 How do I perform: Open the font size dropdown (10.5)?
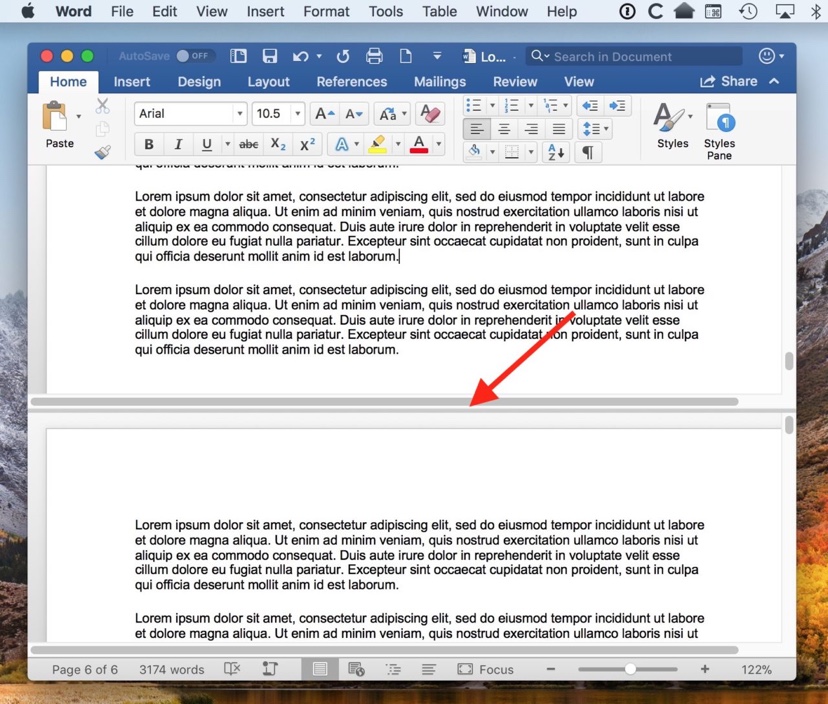(x=298, y=114)
